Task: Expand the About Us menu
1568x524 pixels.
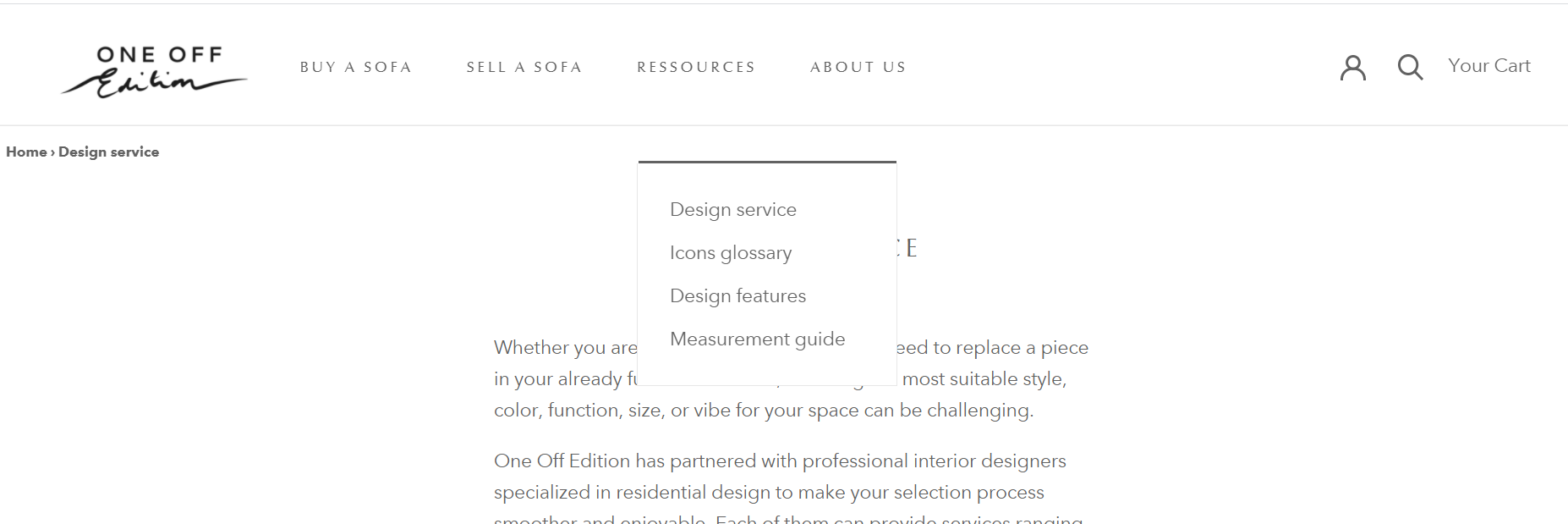Action: click(858, 67)
